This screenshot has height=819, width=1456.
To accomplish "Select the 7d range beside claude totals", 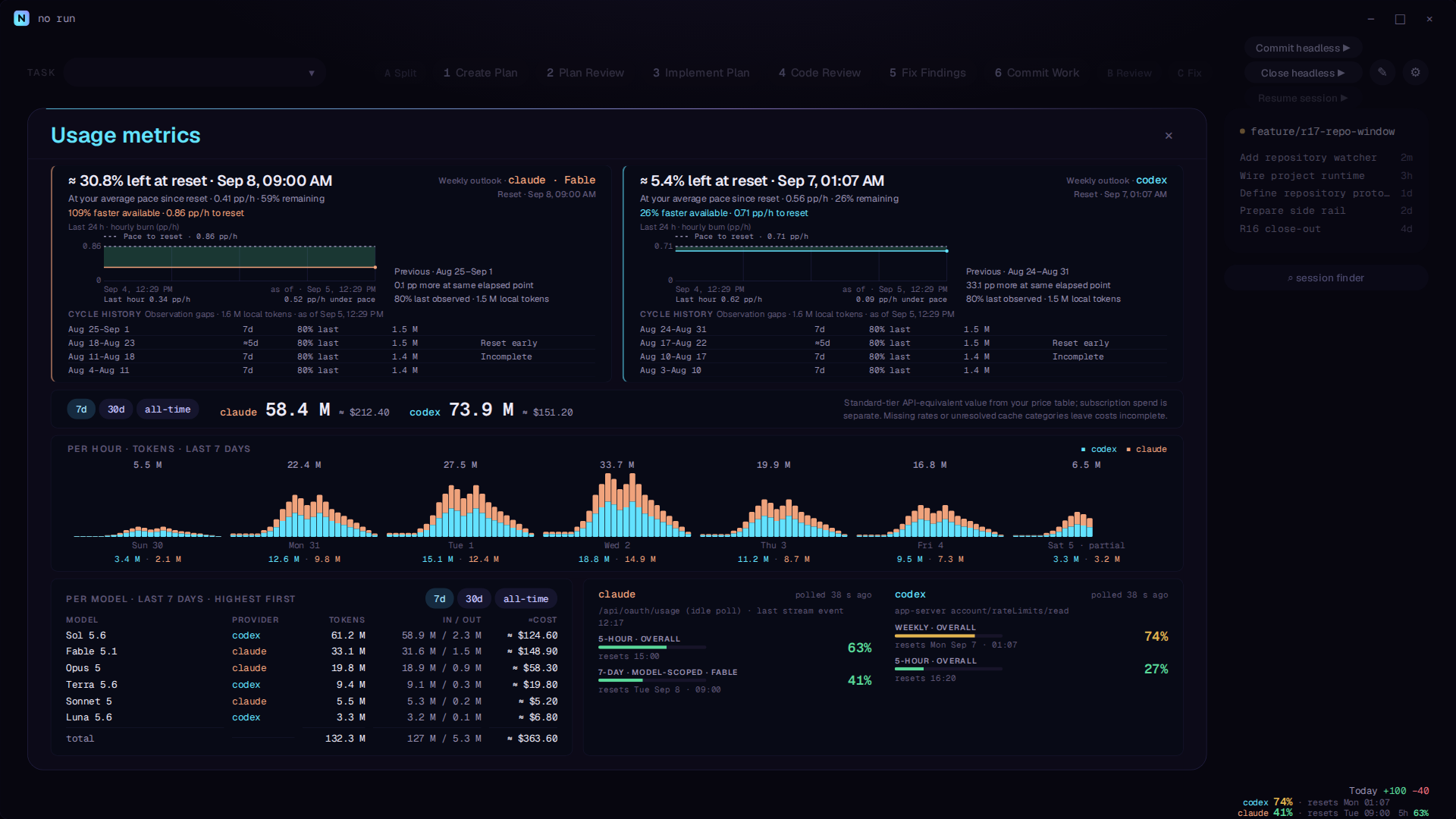I will [81, 409].
